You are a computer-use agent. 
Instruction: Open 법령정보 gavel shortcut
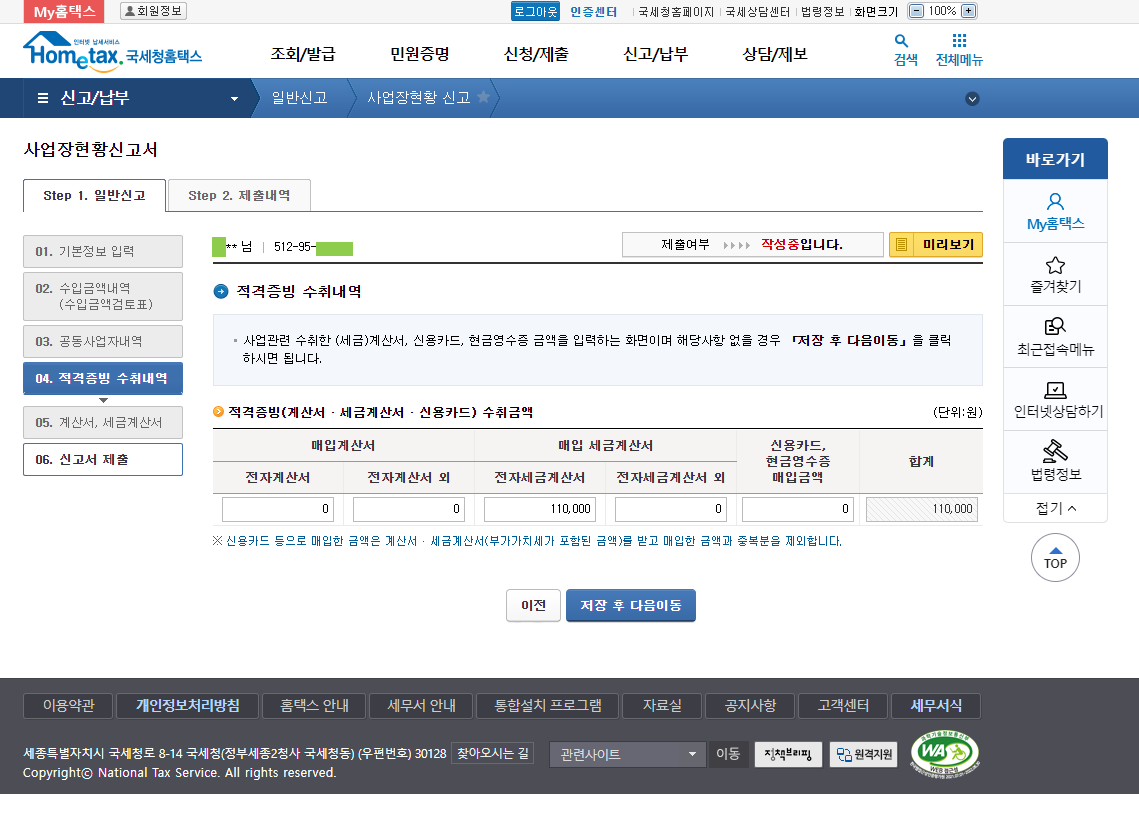[1055, 461]
